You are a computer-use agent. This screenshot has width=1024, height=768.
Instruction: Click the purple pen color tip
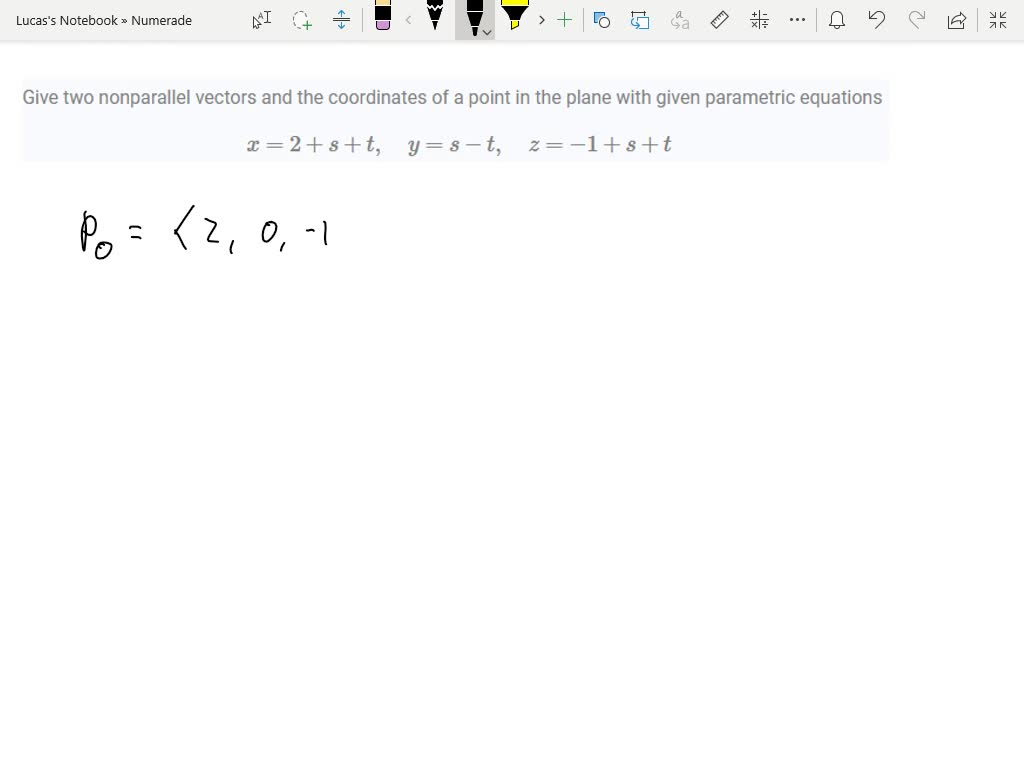(383, 27)
